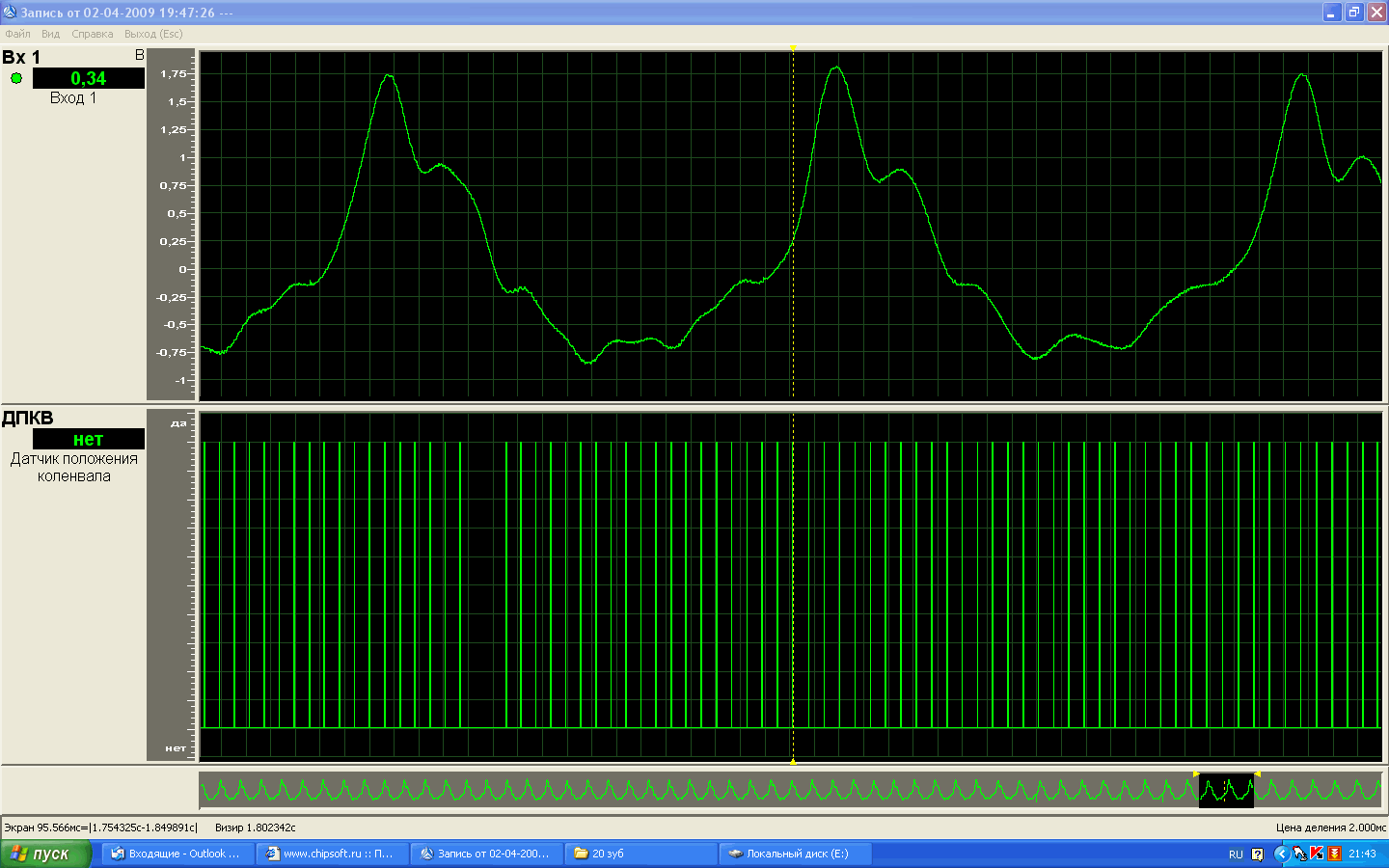The width and height of the screenshot is (1389, 868).
Task: Select the Вх 1 channel heading
Action: pyautogui.click(x=21, y=57)
